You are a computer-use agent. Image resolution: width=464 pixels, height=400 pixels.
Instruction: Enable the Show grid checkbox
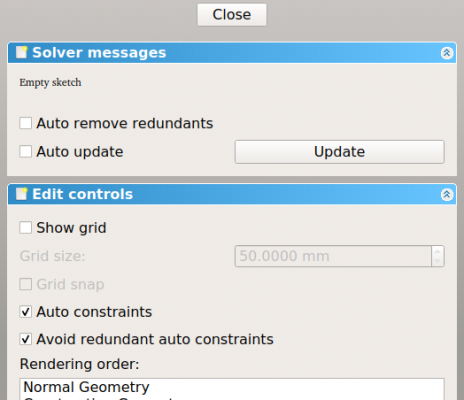26,228
